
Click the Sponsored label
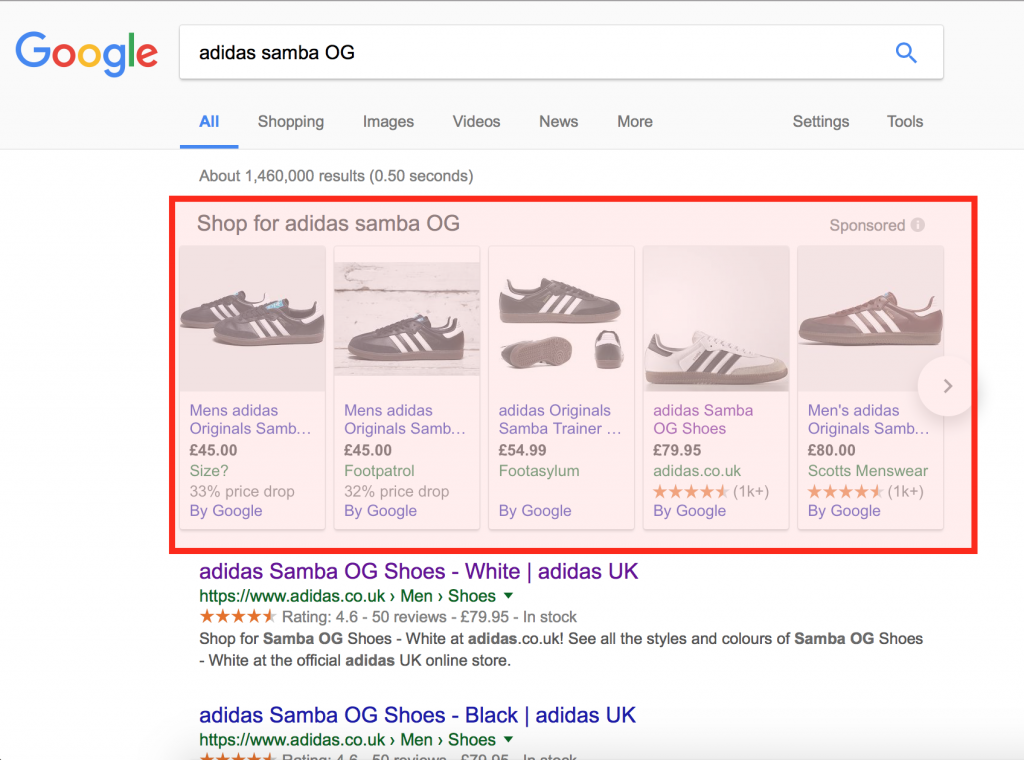(x=867, y=225)
